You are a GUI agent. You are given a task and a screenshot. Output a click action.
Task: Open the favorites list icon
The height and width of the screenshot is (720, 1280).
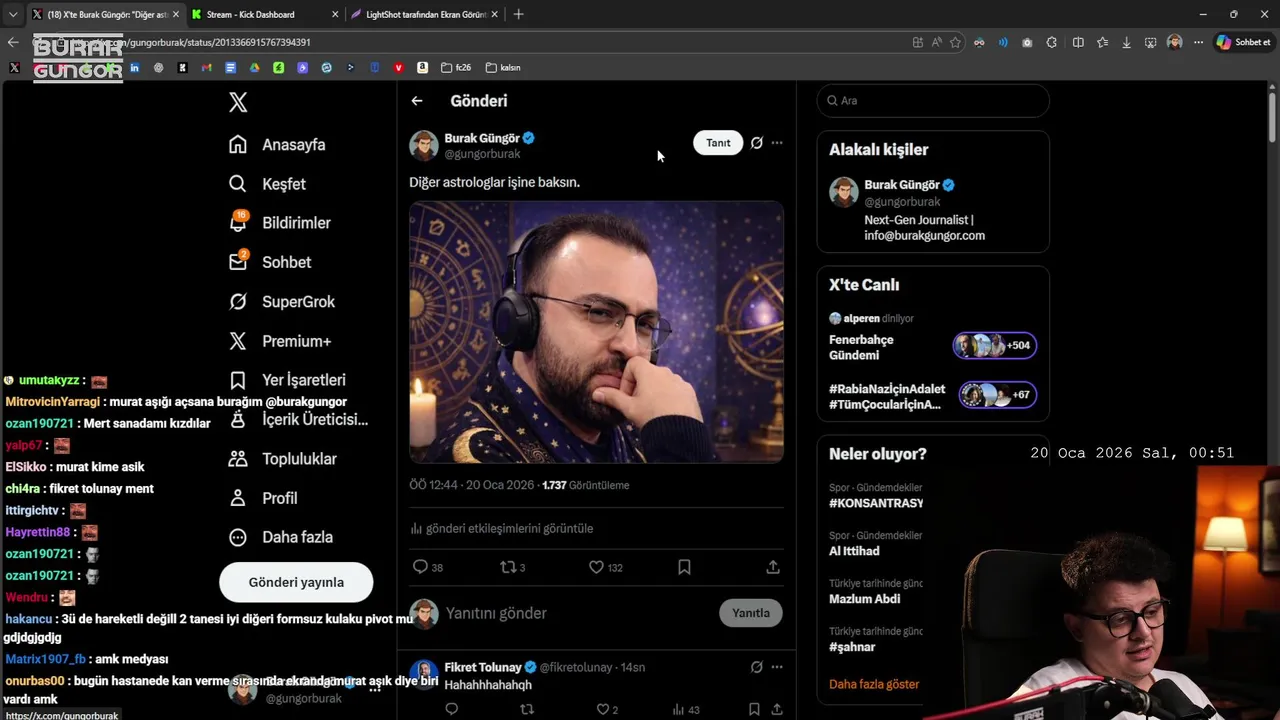pyautogui.click(x=1102, y=42)
